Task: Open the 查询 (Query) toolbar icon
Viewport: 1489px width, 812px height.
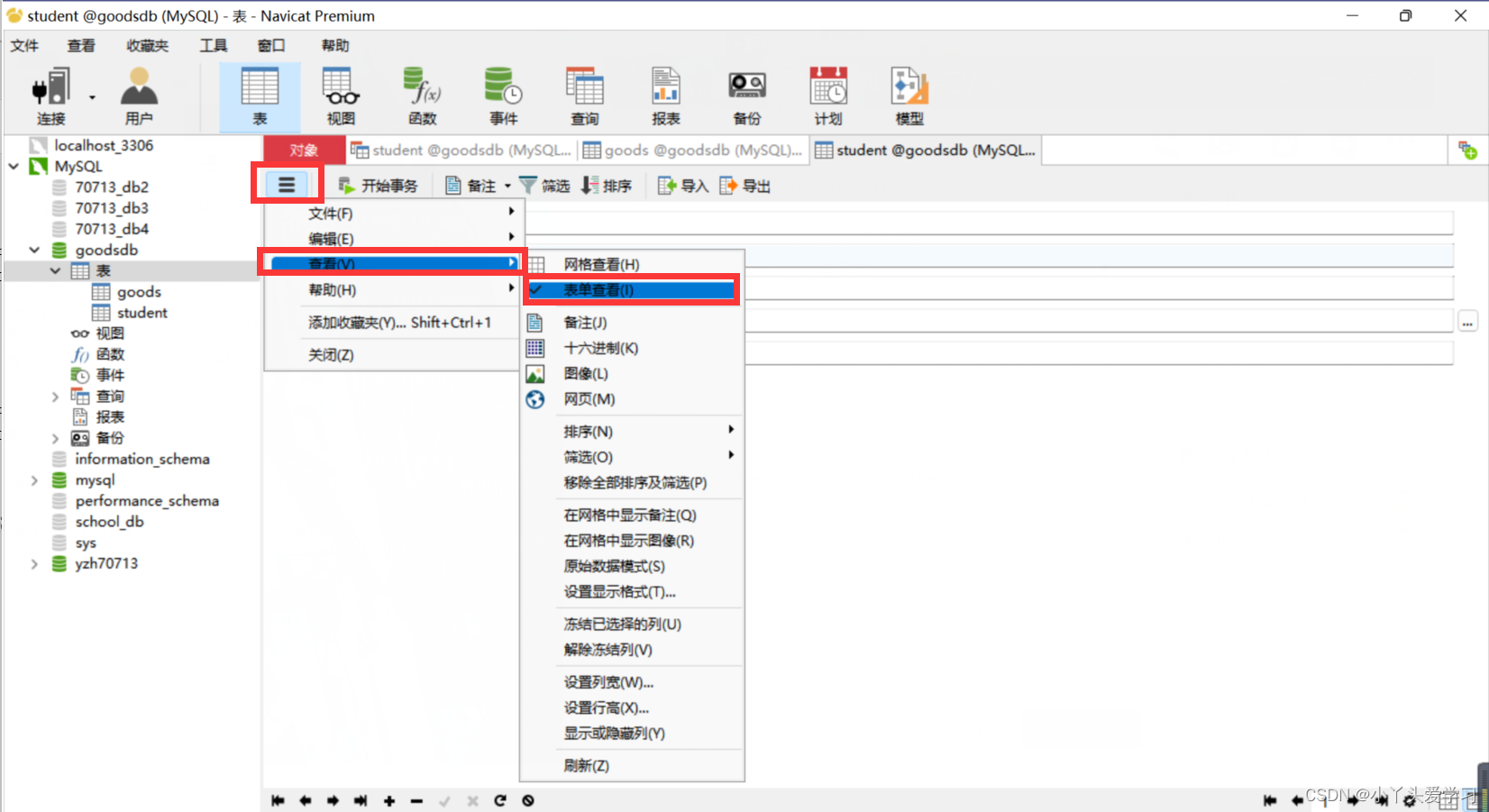Action: click(584, 96)
